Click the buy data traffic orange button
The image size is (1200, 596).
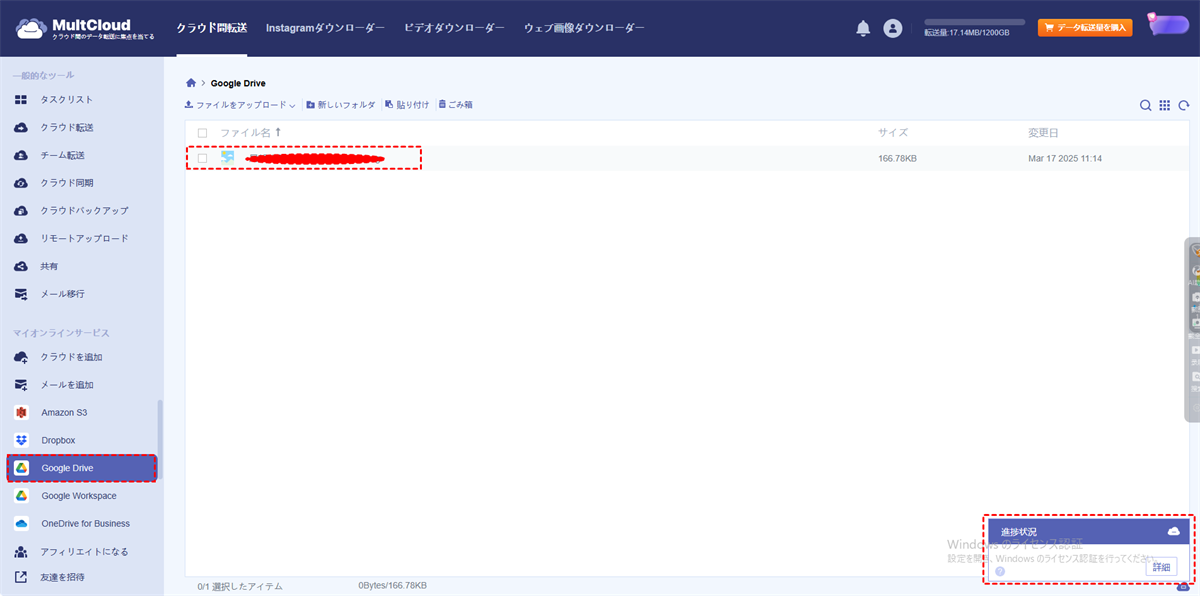tap(1085, 28)
